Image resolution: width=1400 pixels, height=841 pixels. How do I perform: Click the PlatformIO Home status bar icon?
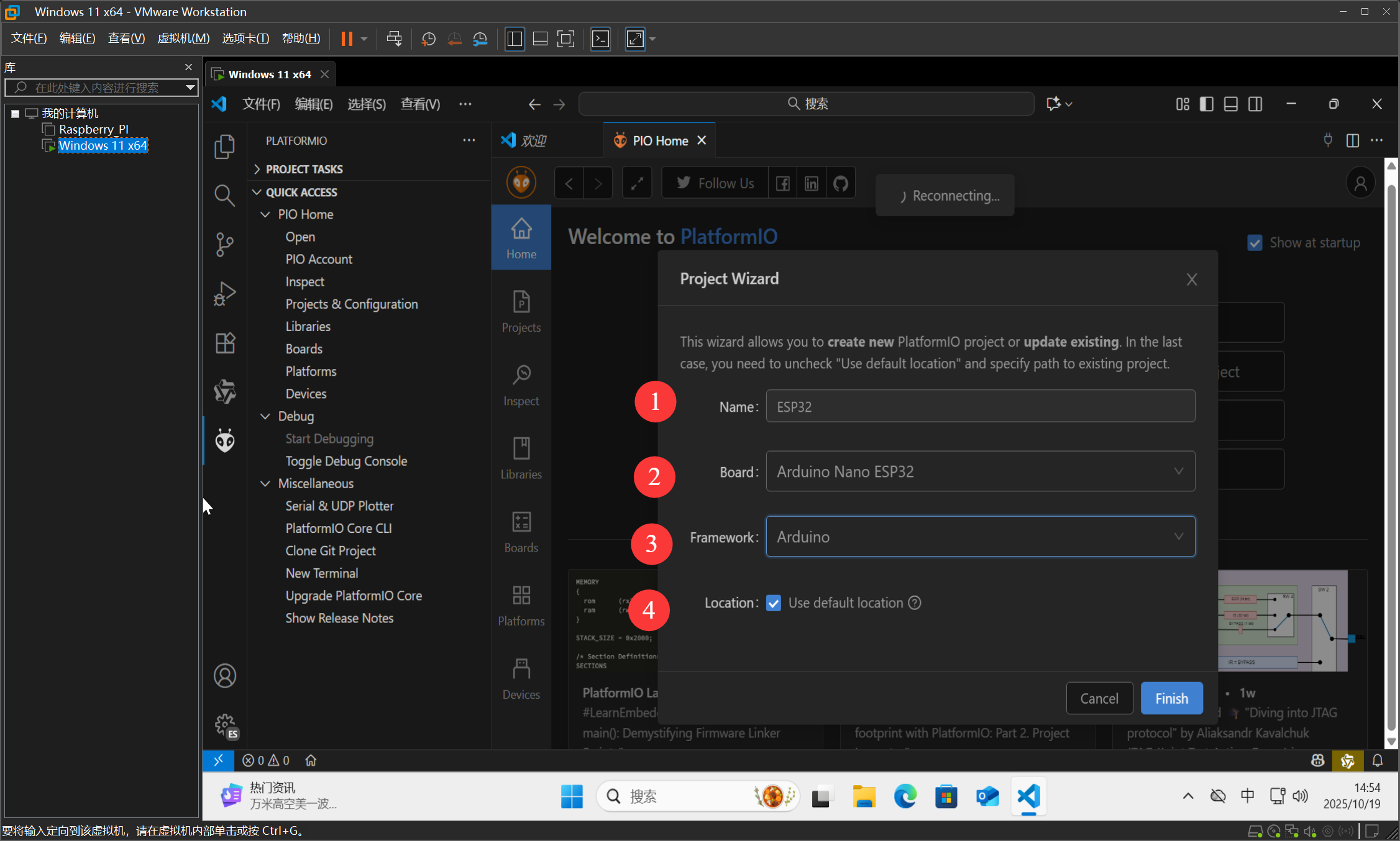(311, 760)
